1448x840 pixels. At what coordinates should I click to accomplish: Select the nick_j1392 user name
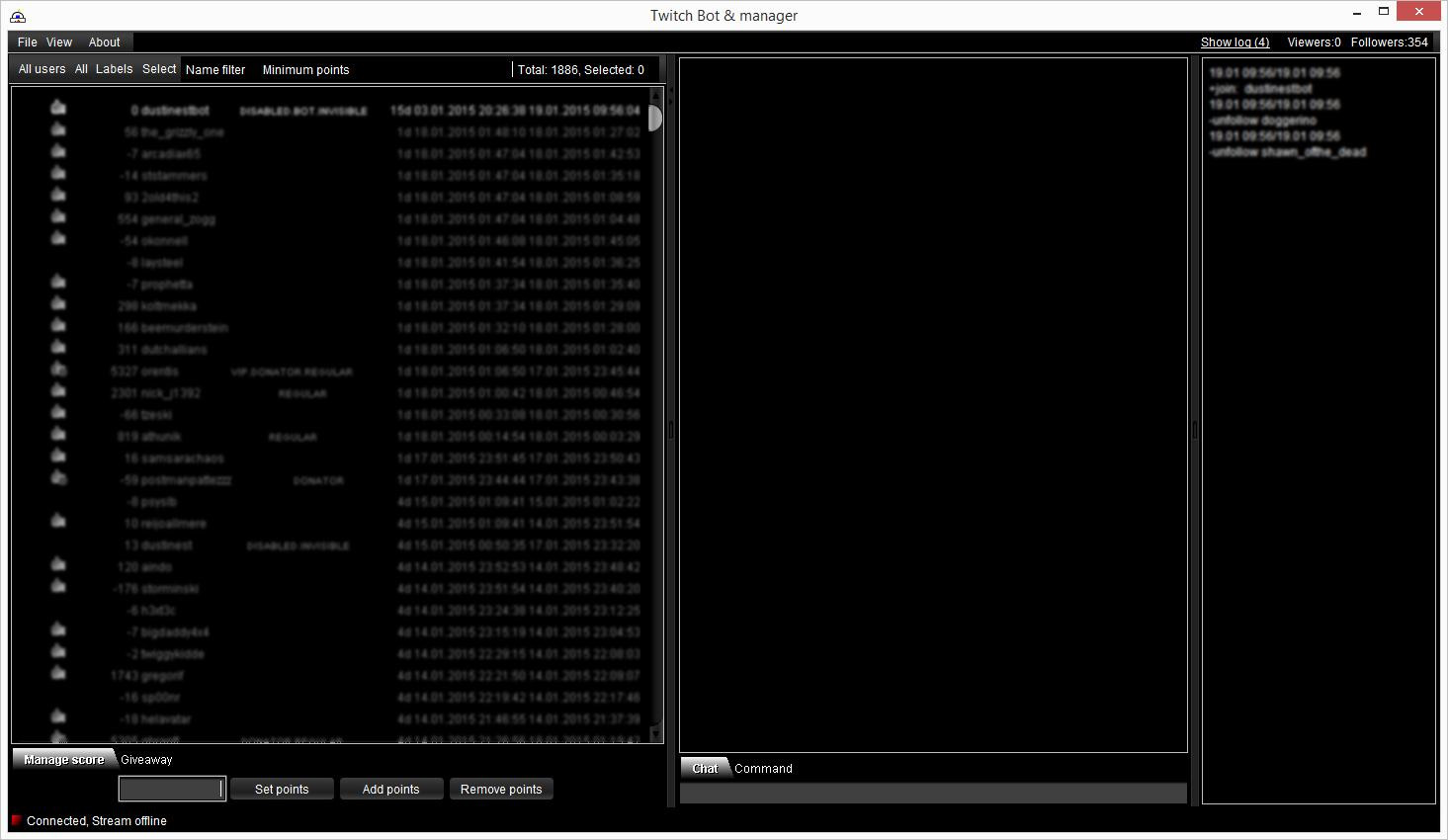coord(170,393)
